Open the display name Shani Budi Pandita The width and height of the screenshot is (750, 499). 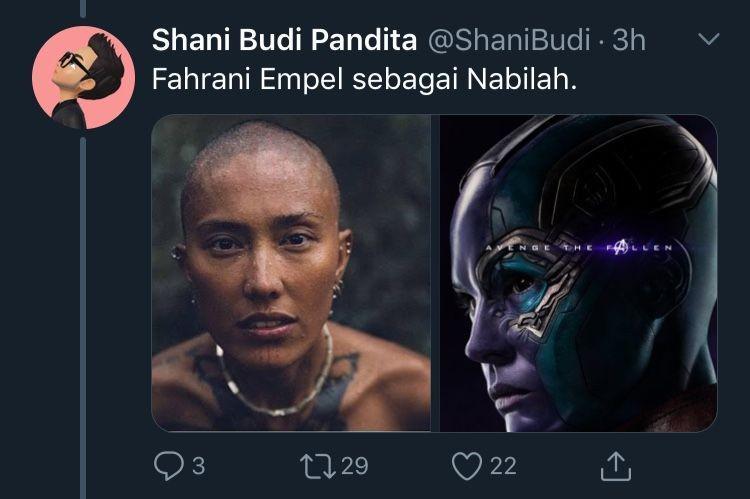[x=285, y=40]
